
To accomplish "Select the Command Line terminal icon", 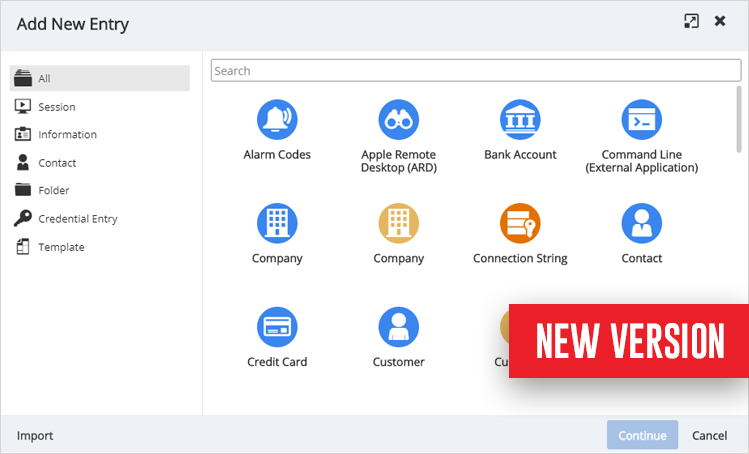I will 641,120.
